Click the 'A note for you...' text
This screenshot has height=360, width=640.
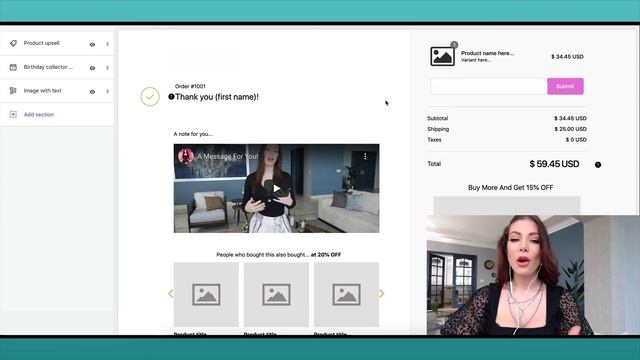point(193,134)
